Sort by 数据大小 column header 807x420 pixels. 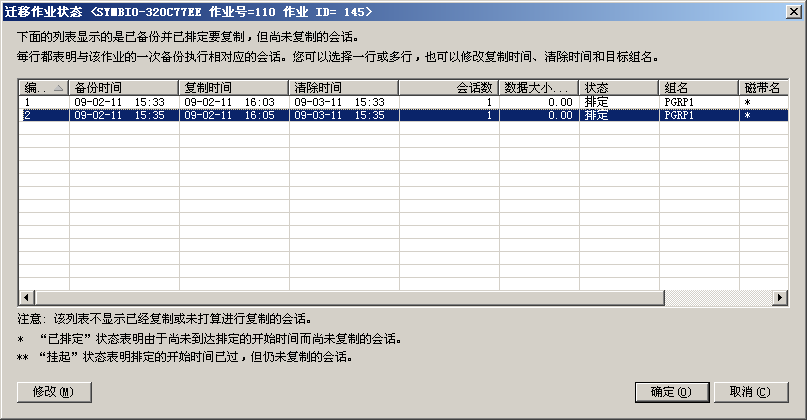pos(539,88)
